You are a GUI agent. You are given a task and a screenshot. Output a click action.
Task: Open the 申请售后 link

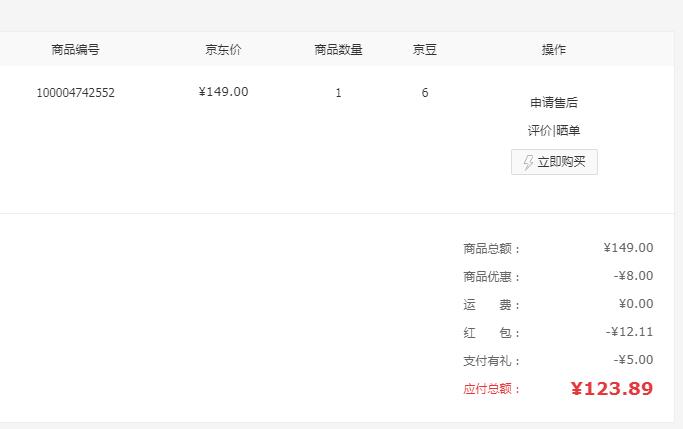(554, 103)
